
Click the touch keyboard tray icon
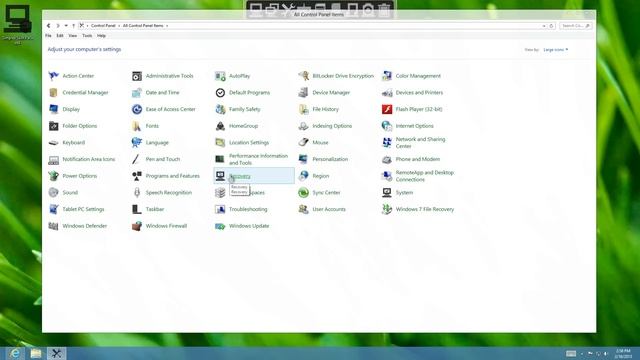click(571, 353)
